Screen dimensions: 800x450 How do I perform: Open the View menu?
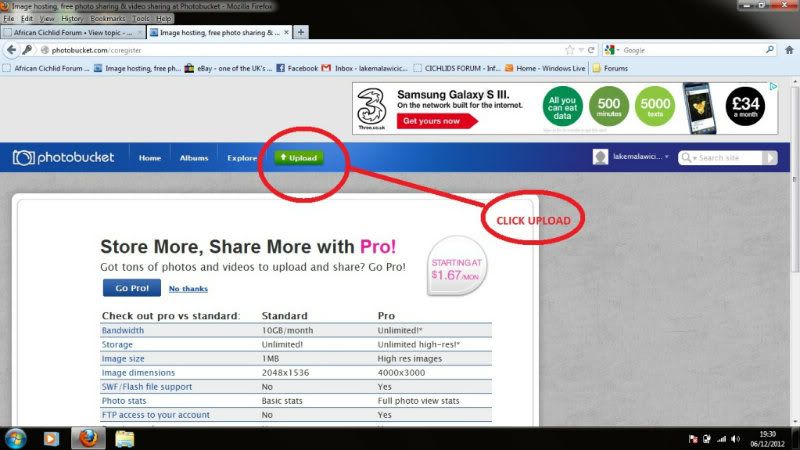(x=47, y=18)
